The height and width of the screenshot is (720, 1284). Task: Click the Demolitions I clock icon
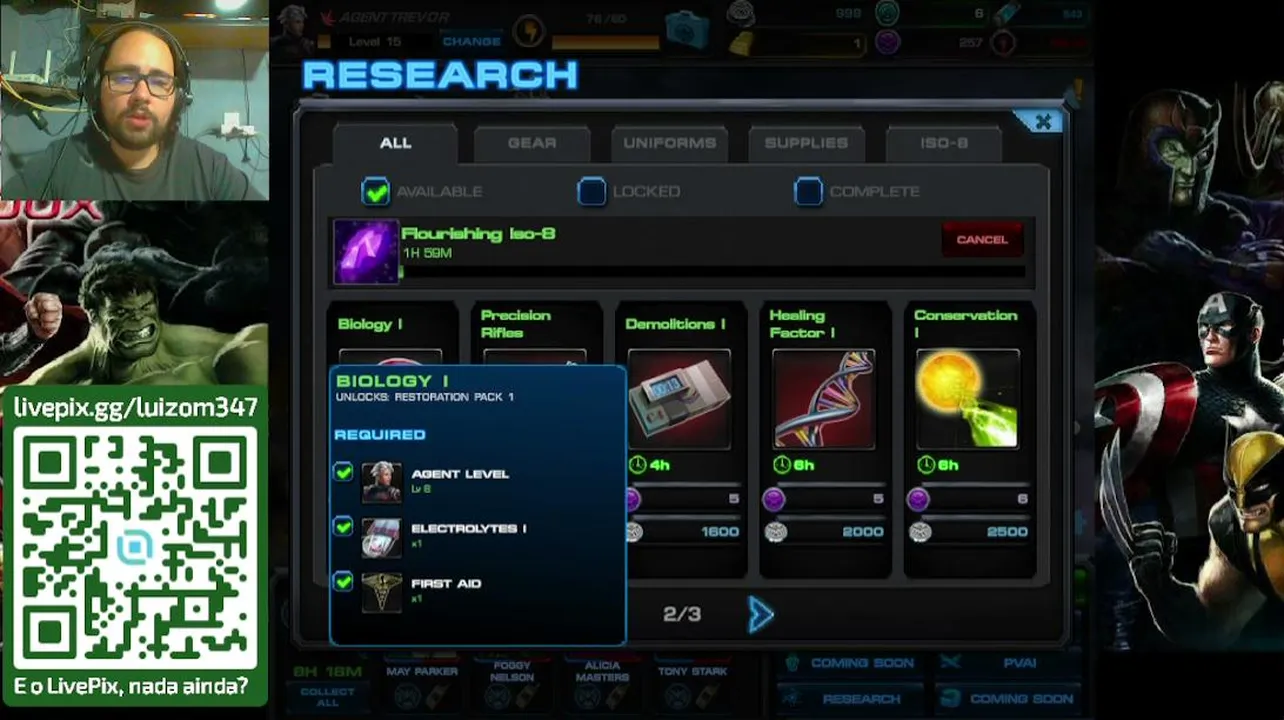[x=637, y=465]
